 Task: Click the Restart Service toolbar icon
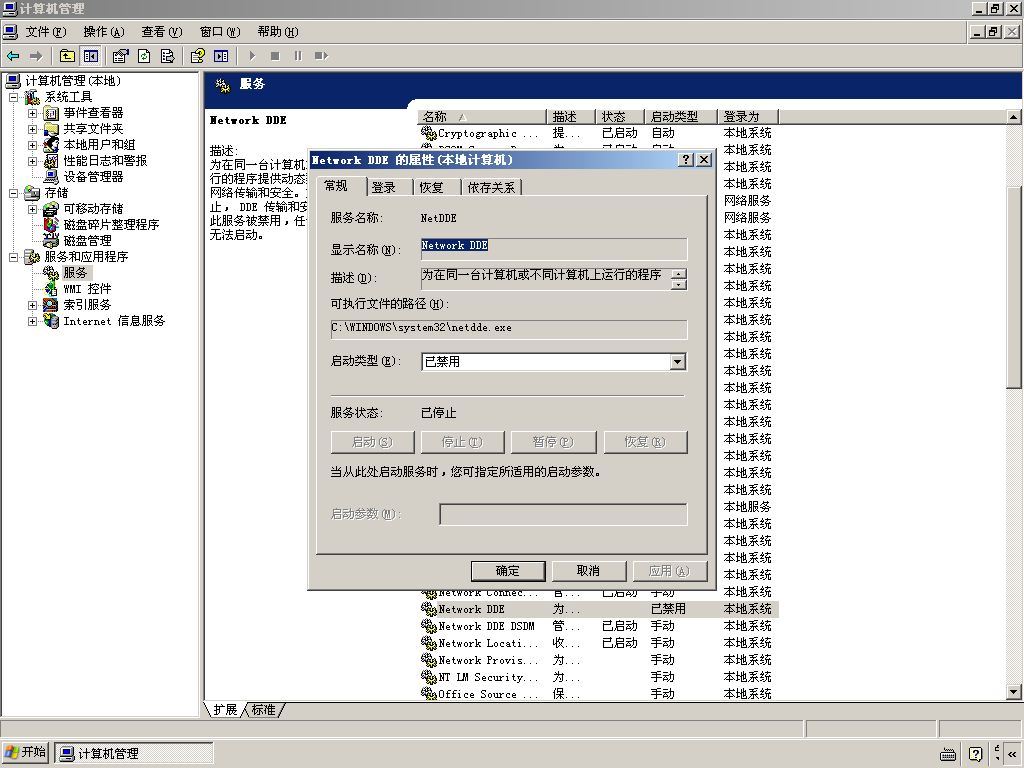click(x=321, y=56)
